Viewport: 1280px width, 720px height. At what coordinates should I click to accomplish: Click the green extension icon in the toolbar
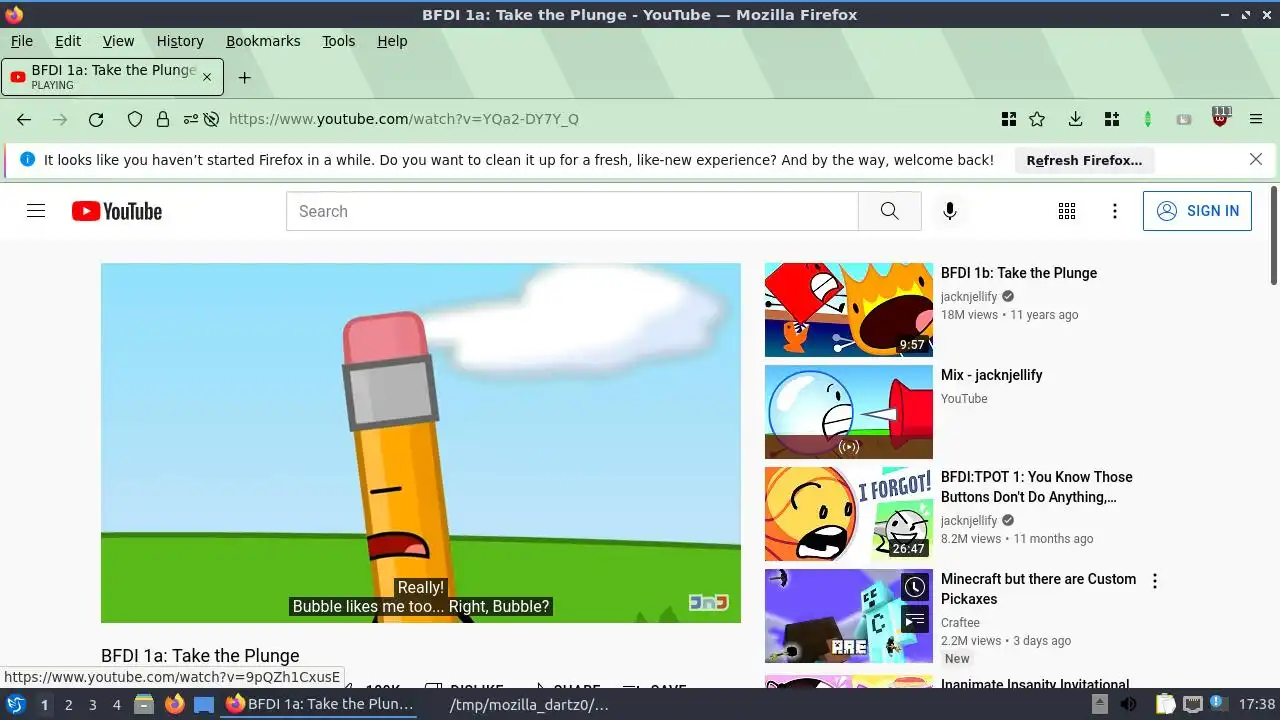(1148, 119)
